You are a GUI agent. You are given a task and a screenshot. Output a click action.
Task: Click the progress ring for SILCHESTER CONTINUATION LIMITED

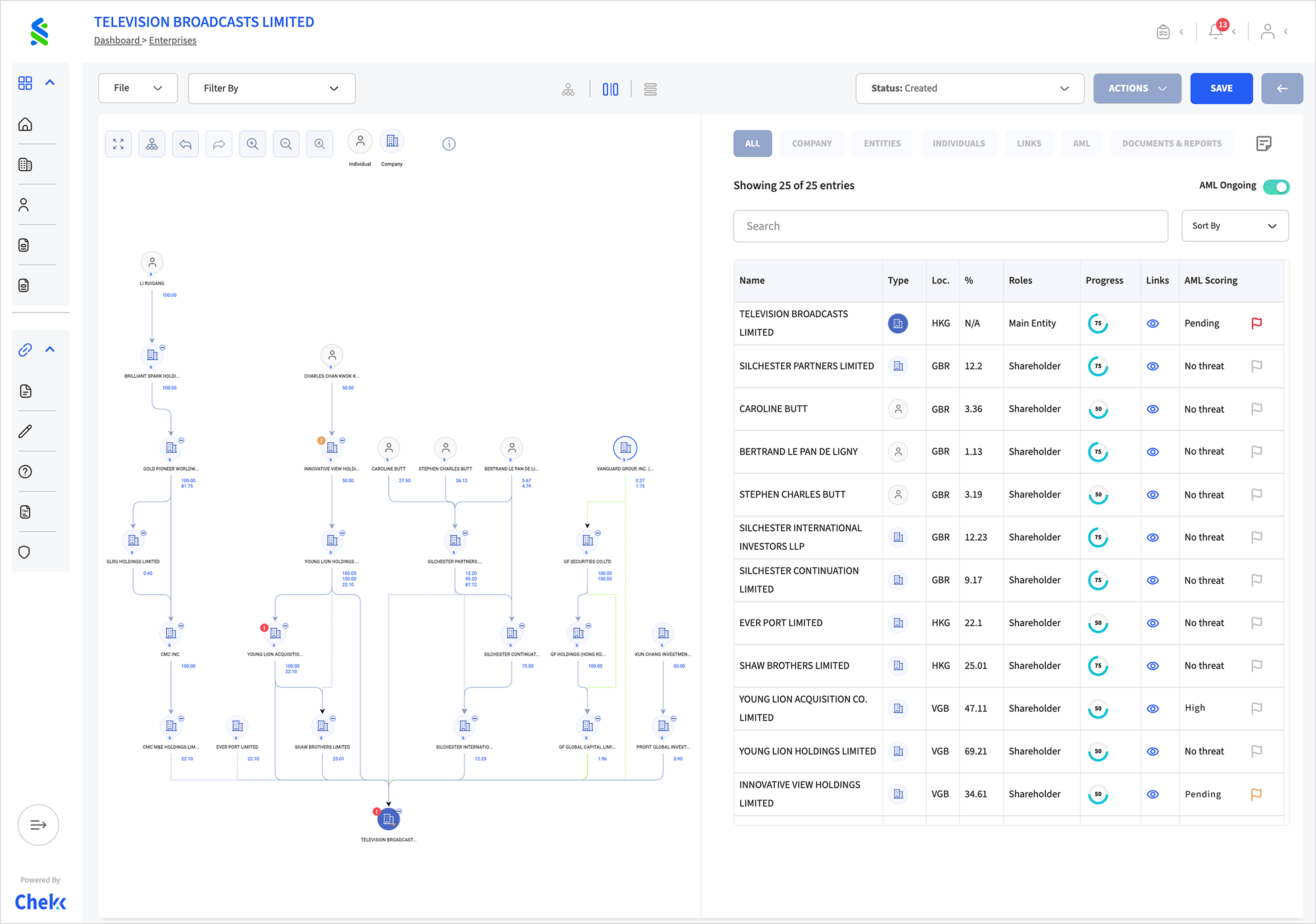1098,580
